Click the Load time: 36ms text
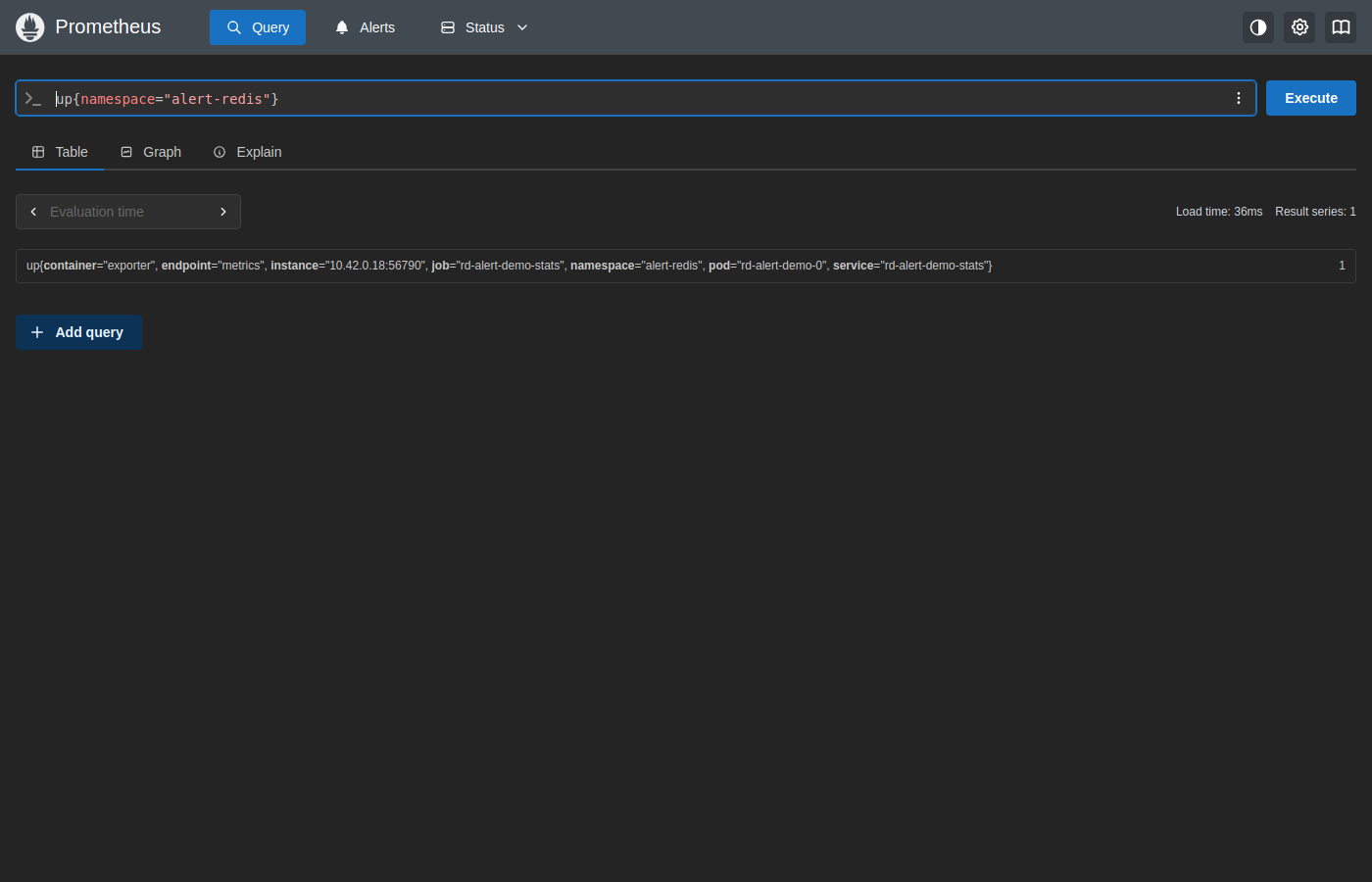The height and width of the screenshot is (882, 1372). point(1219,212)
